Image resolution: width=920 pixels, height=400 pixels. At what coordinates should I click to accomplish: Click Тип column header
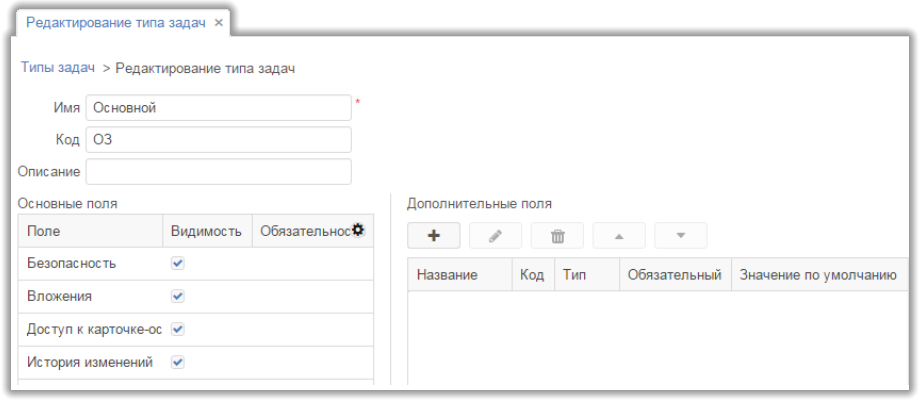pyautogui.click(x=587, y=274)
